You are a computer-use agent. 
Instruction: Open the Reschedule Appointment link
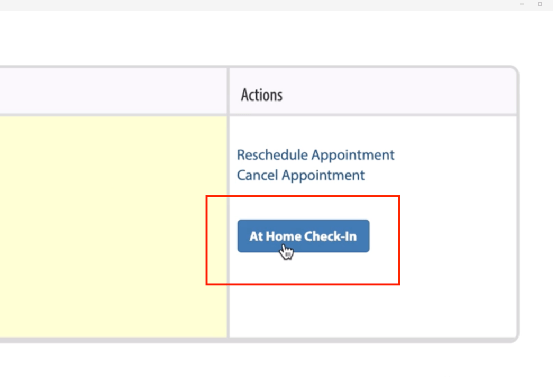pos(316,155)
